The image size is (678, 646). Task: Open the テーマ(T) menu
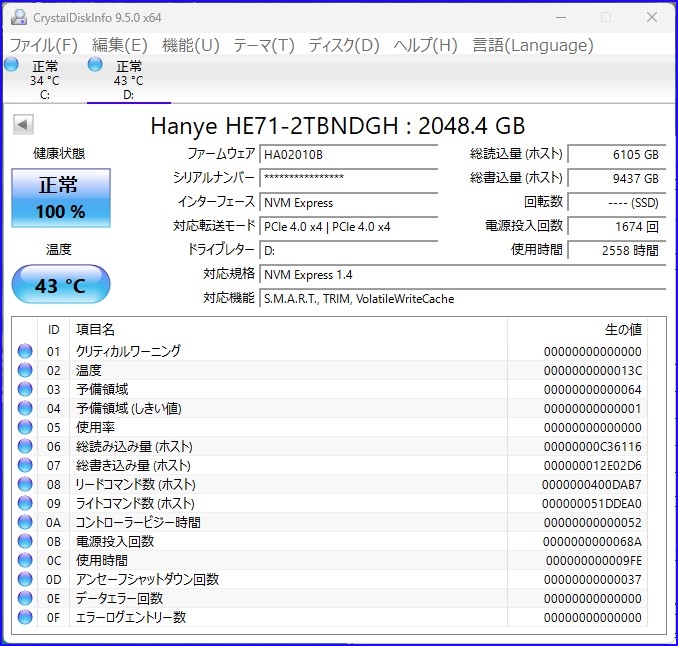[264, 45]
